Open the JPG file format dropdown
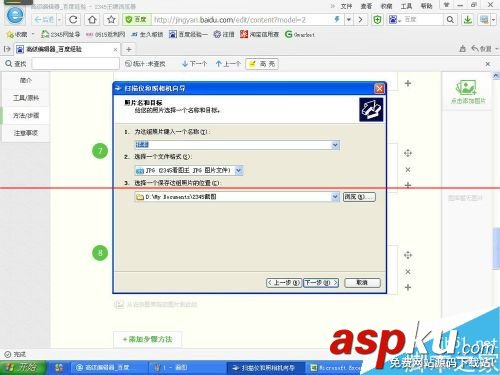This screenshot has width=500, height=375. point(239,170)
